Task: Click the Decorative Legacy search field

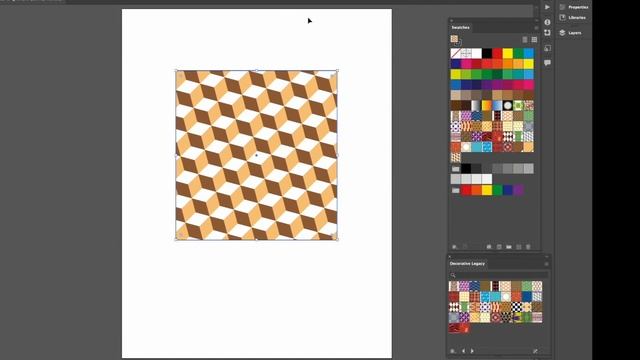Action: click(x=498, y=276)
